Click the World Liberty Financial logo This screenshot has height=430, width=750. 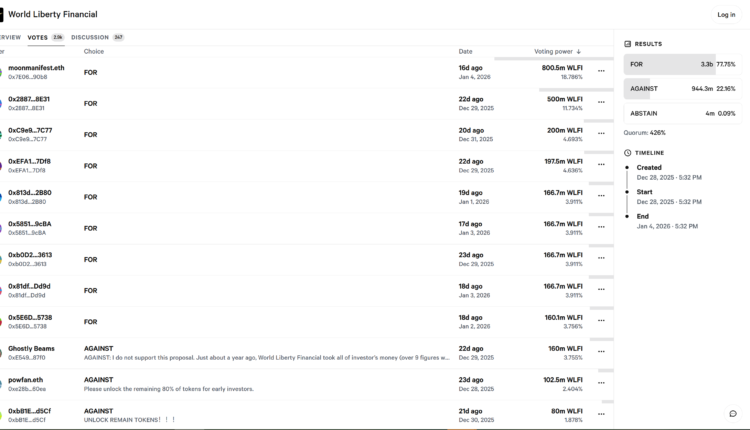point(2,14)
